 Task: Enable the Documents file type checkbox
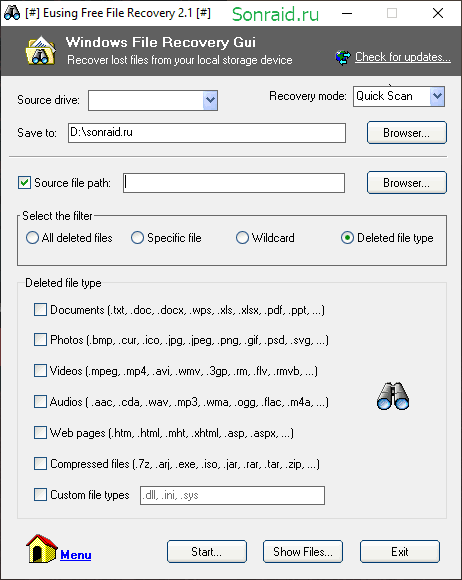click(40, 310)
